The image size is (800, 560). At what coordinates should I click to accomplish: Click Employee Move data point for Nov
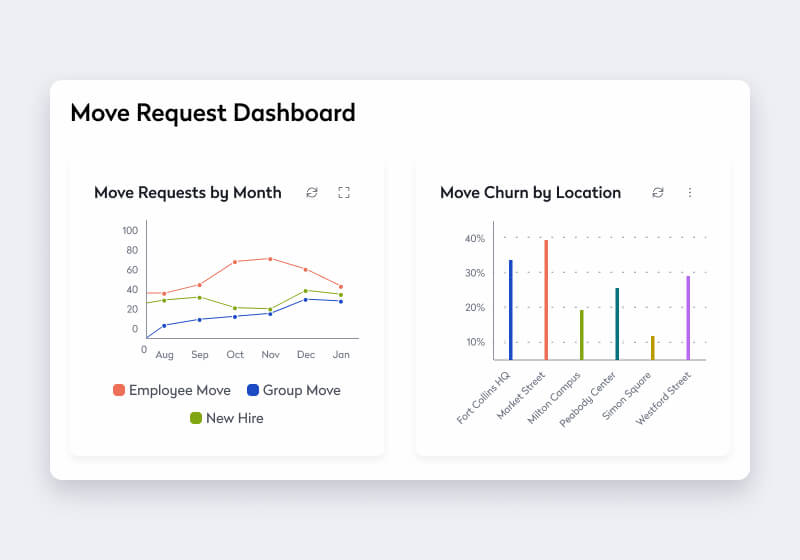pyautogui.click(x=270, y=259)
